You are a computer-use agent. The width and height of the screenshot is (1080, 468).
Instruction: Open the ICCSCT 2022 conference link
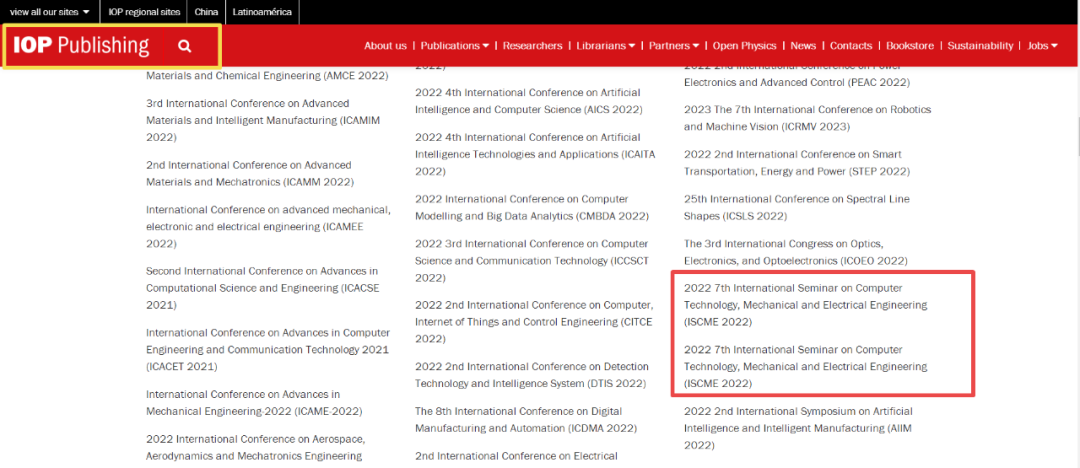(532, 261)
